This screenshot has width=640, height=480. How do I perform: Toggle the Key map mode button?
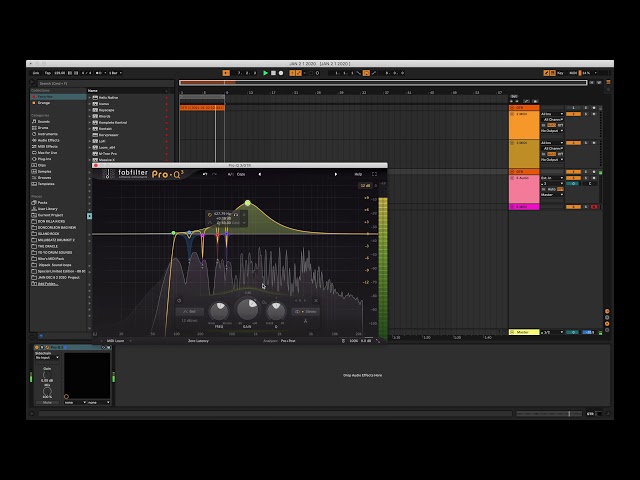[560, 73]
